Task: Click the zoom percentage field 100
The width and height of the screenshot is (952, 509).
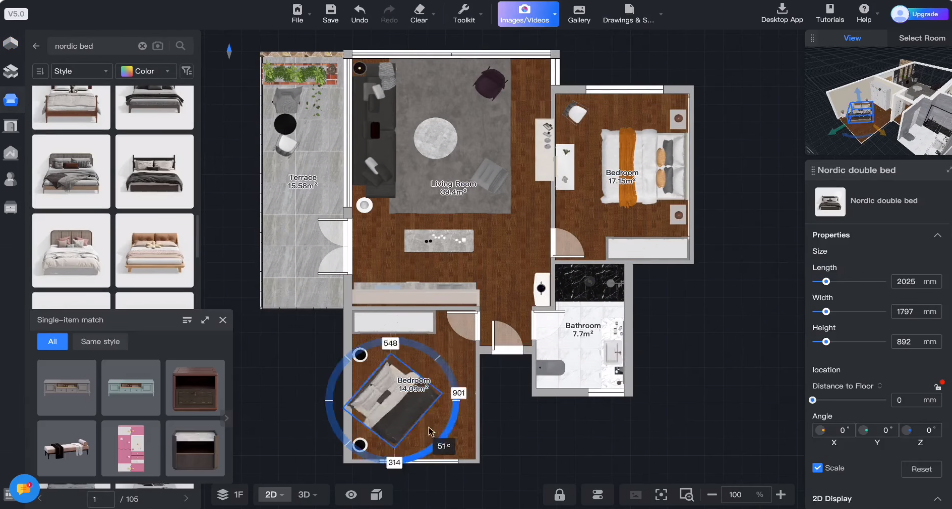Action: (746, 494)
